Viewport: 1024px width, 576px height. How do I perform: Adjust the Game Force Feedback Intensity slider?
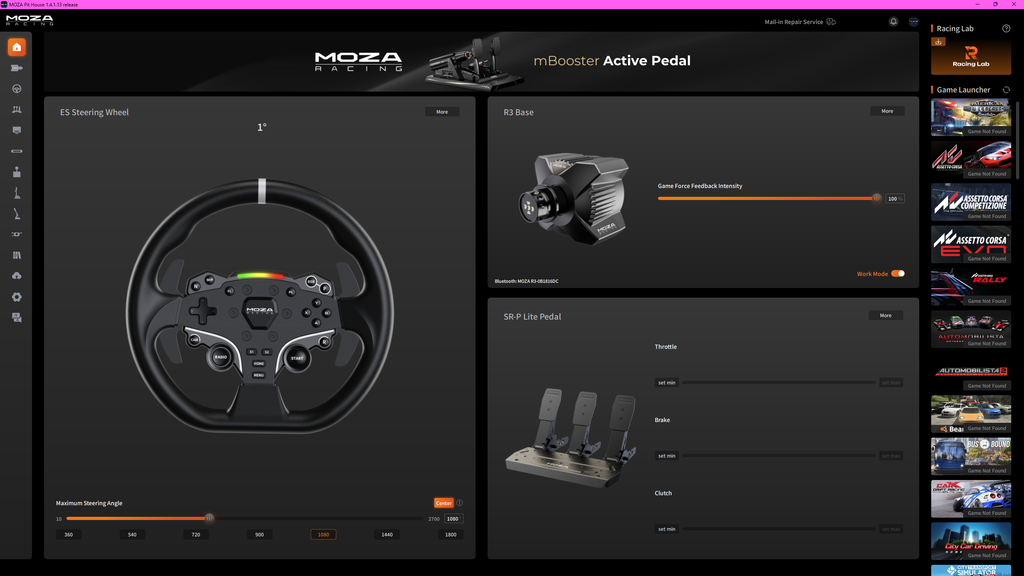[x=876, y=199]
